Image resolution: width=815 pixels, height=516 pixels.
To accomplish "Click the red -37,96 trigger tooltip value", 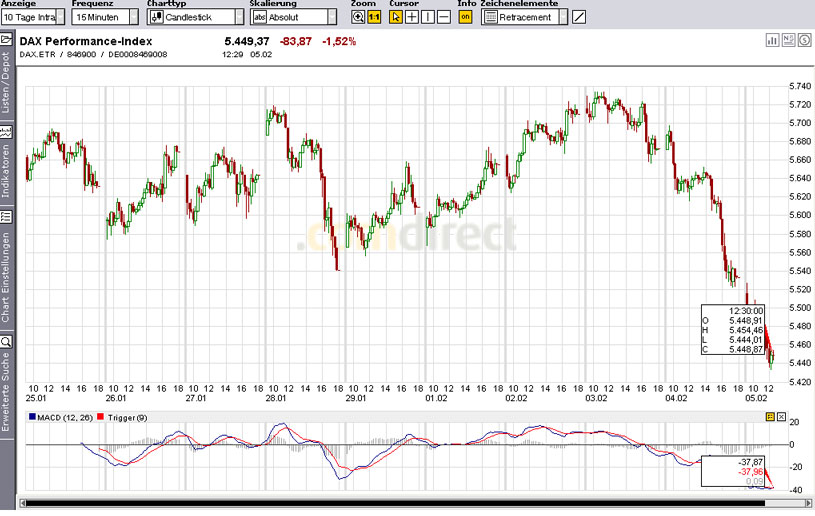I will click(751, 471).
